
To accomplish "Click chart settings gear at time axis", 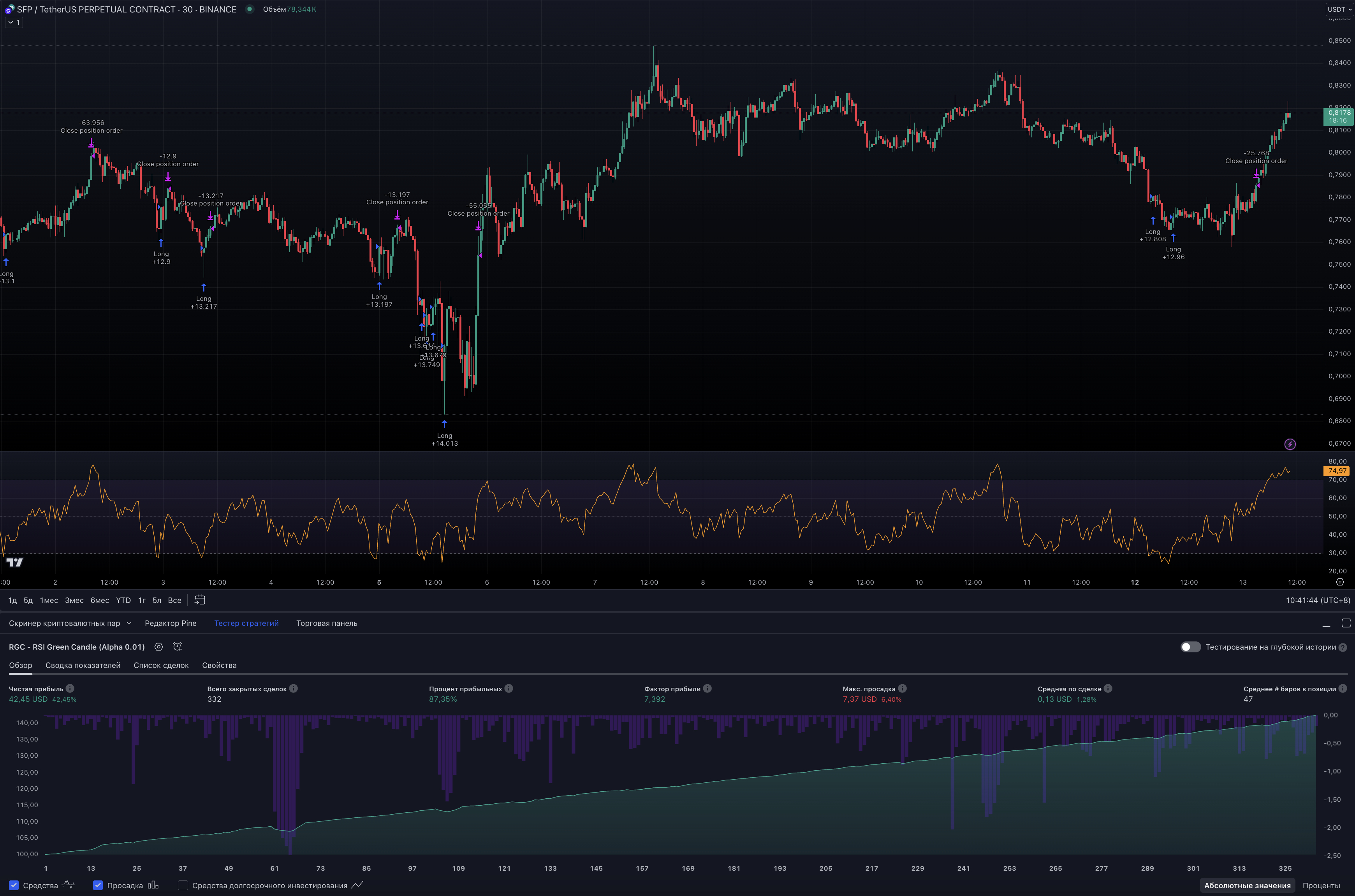I will point(1339,582).
